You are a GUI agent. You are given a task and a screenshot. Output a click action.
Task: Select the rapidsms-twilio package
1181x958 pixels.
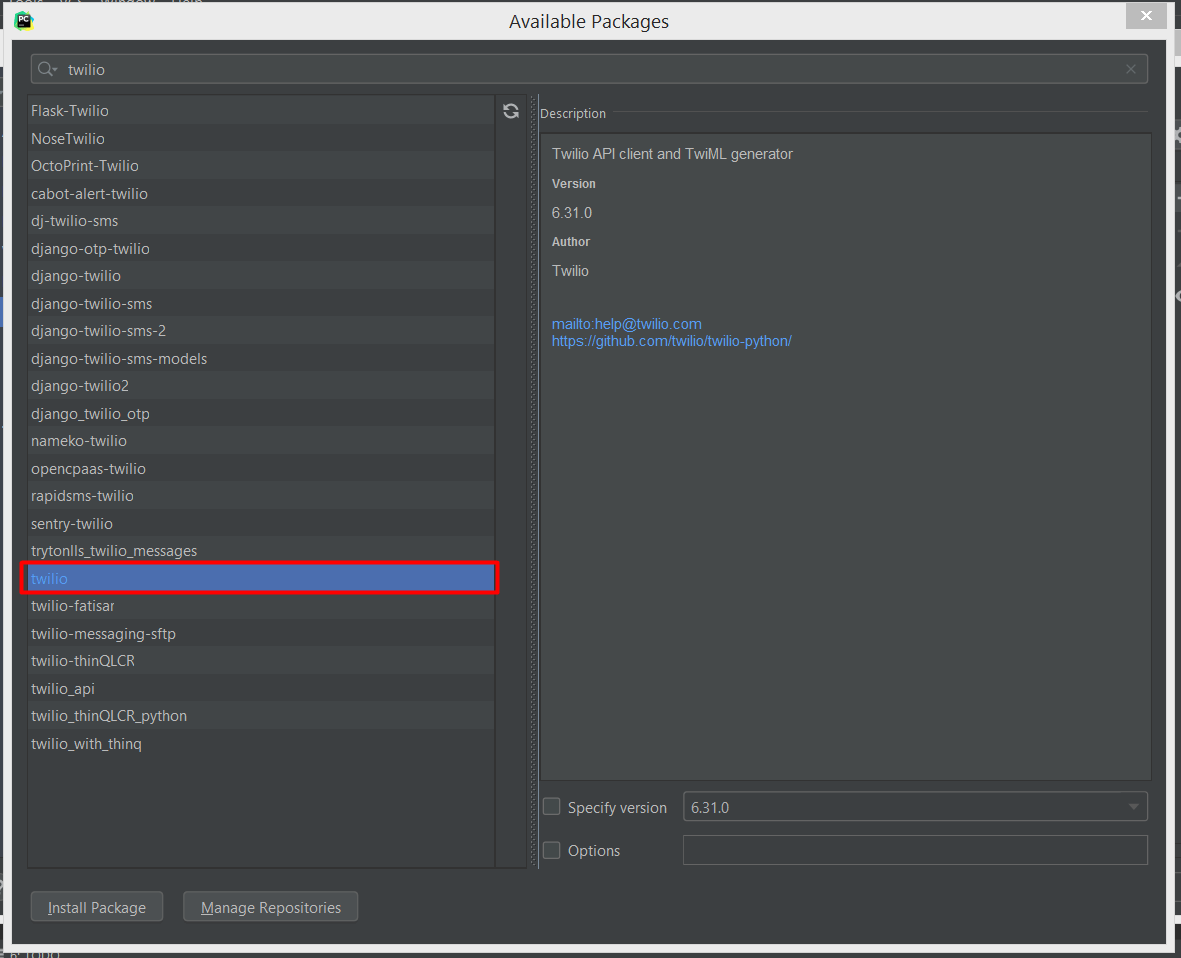(x=261, y=496)
